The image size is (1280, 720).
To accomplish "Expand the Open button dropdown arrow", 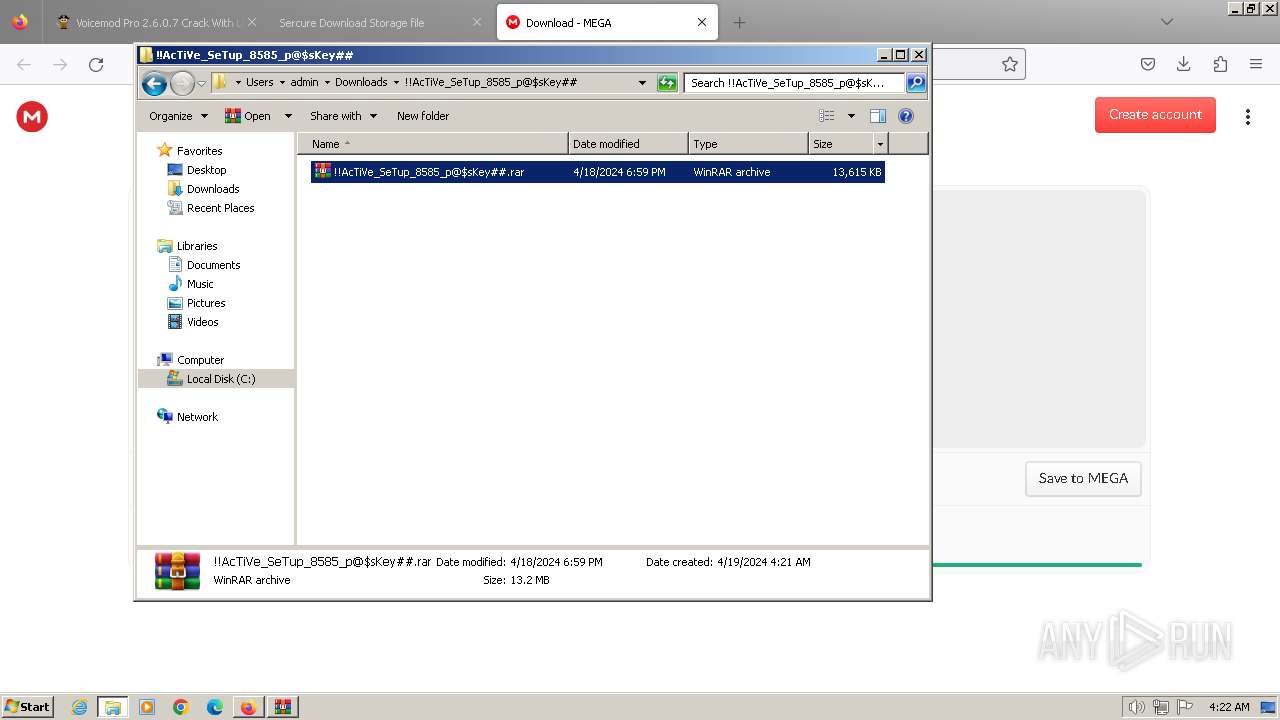I will click(288, 116).
